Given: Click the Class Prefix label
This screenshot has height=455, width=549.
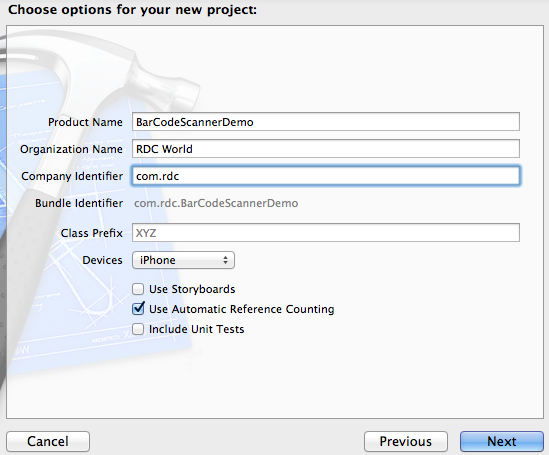Looking at the screenshot, I should click(x=92, y=233).
